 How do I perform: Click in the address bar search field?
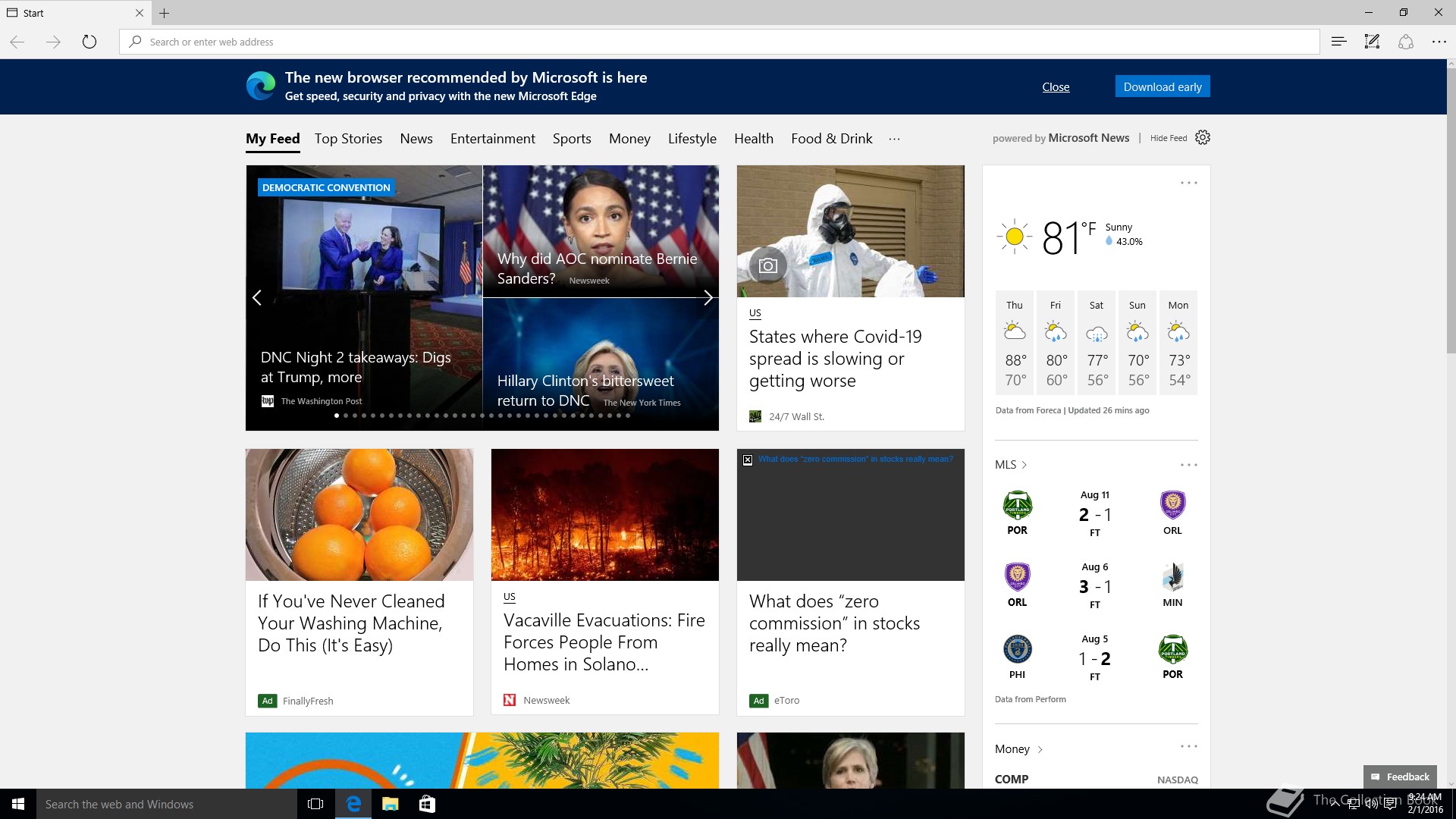[719, 42]
